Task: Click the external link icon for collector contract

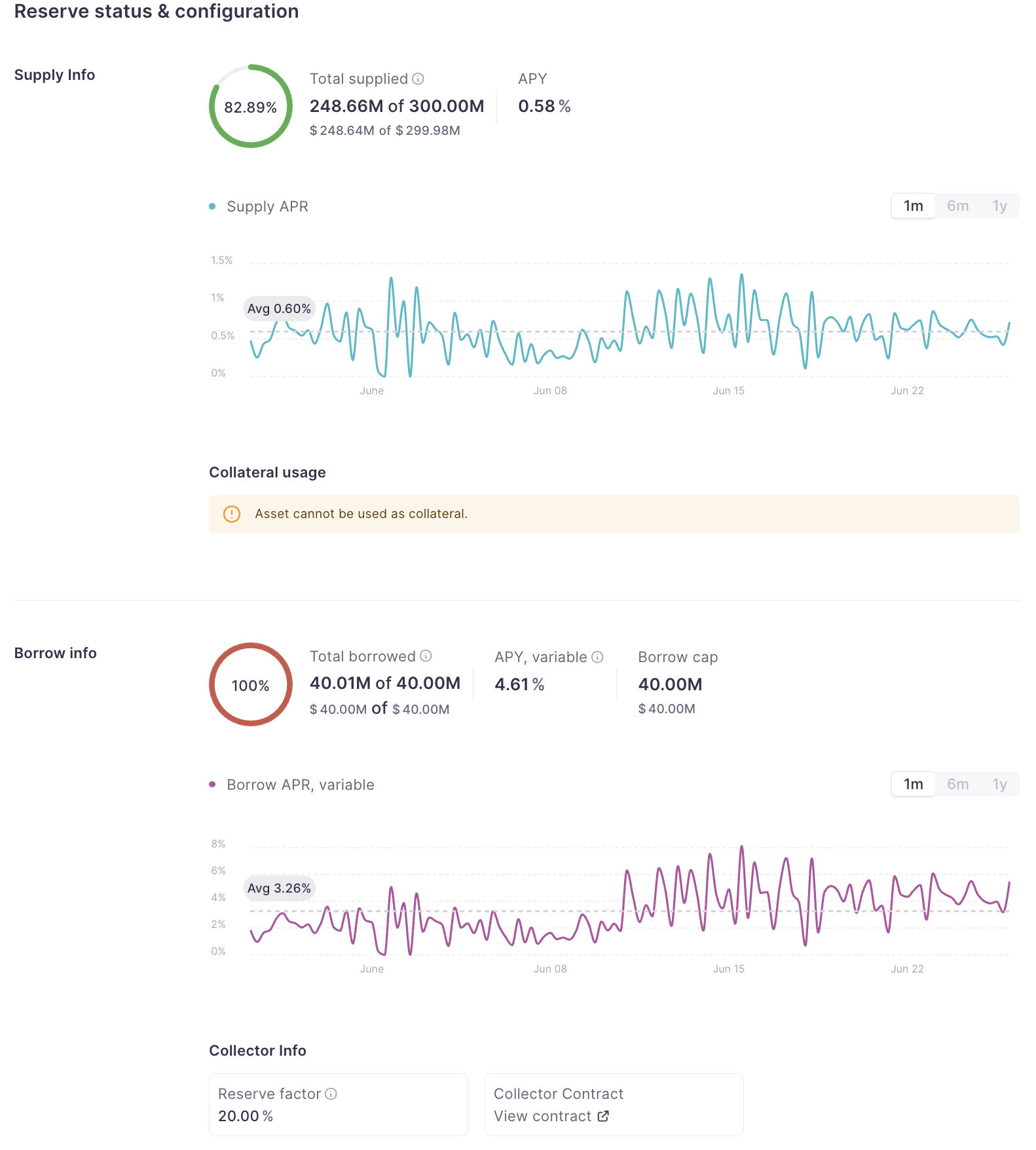Action: pos(603,1116)
